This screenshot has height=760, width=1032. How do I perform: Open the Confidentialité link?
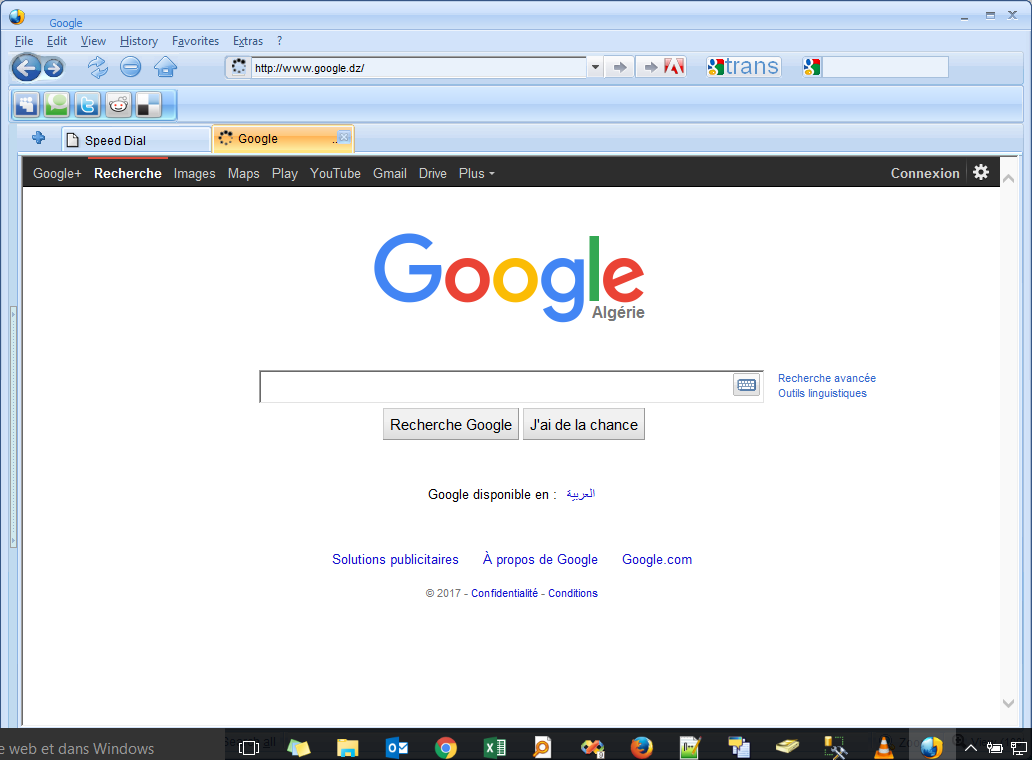[504, 593]
